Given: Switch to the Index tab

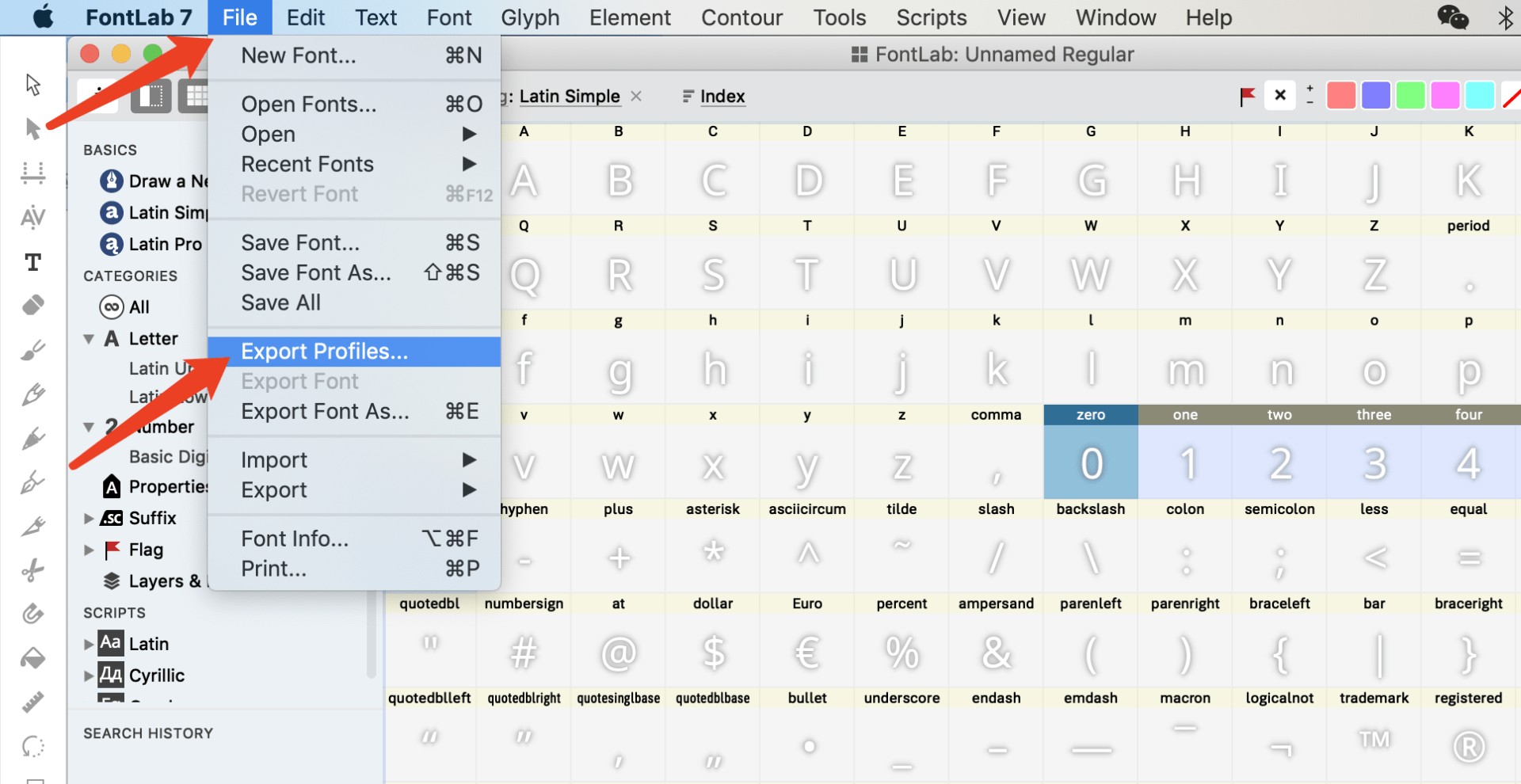Looking at the screenshot, I should [722, 97].
